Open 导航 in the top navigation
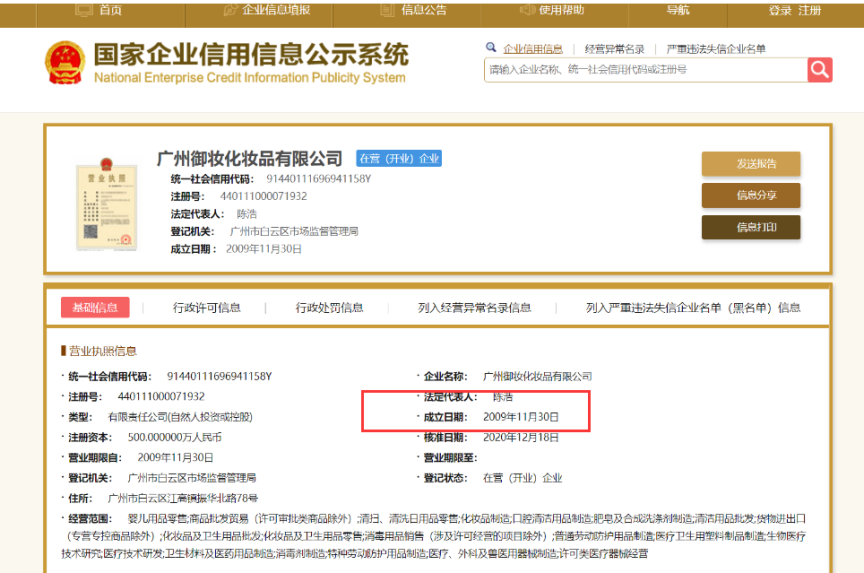 pos(678,10)
